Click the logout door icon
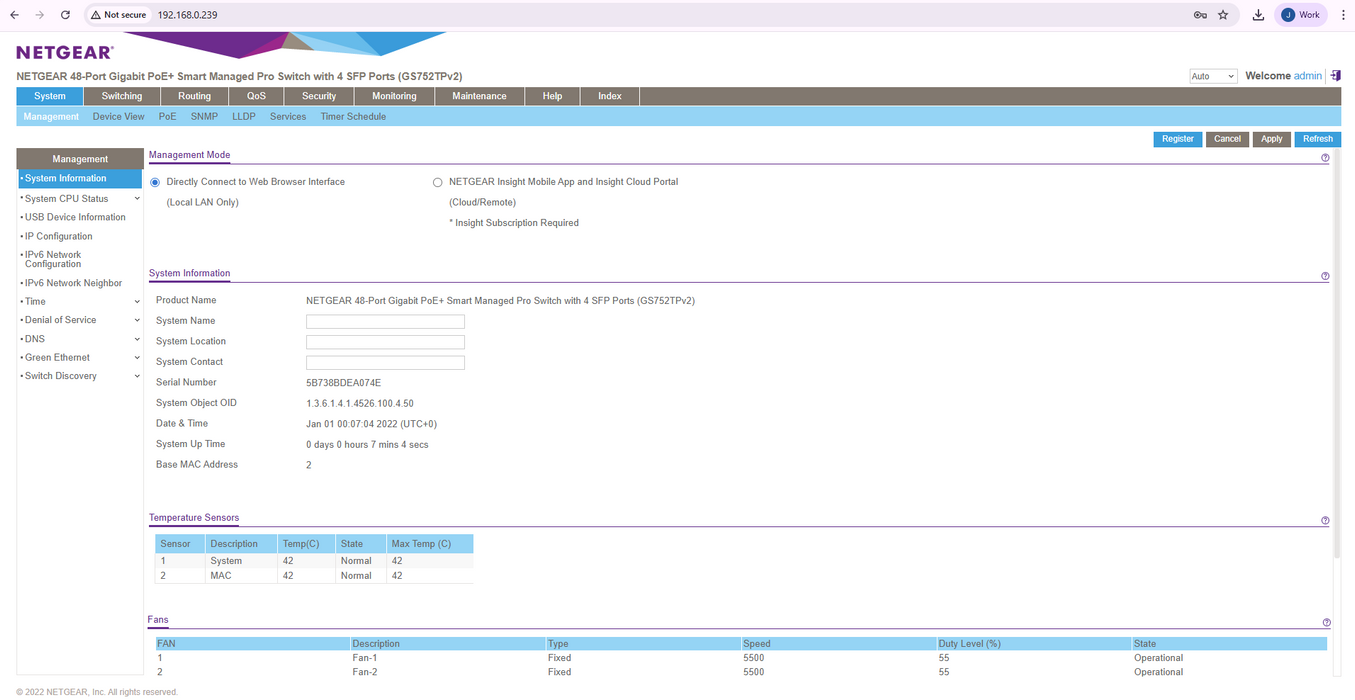 [1335, 76]
